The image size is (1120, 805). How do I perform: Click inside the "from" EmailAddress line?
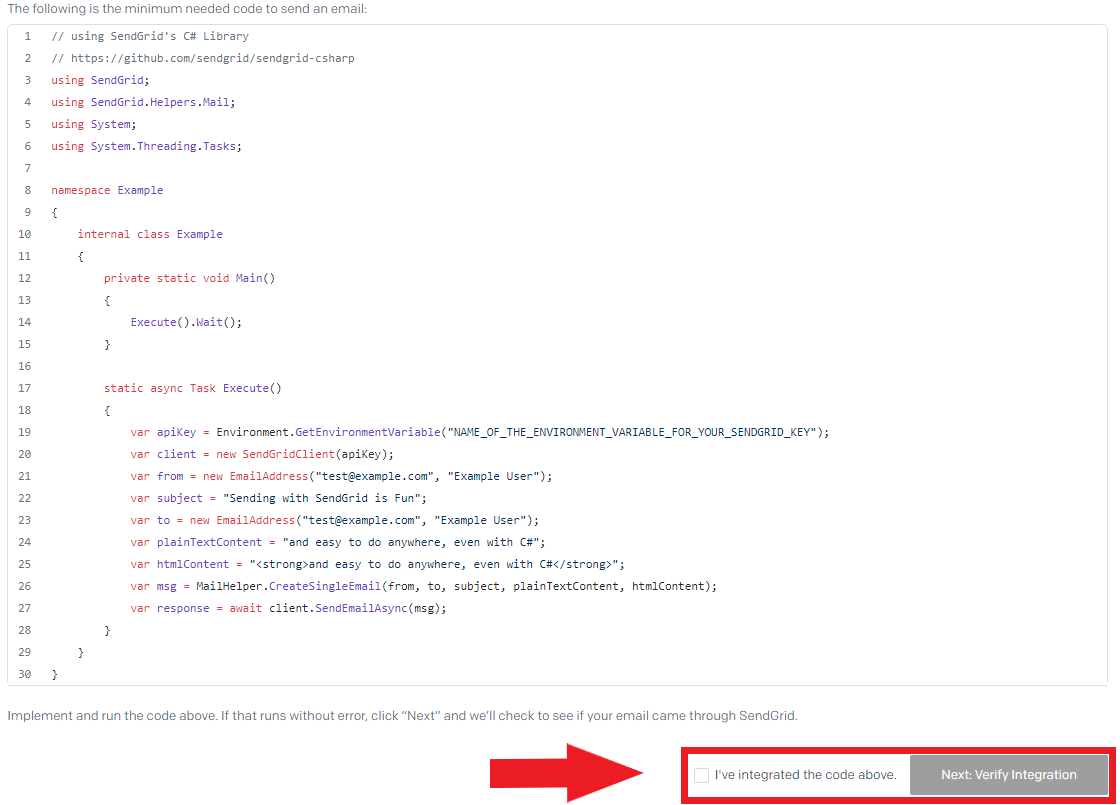340,476
